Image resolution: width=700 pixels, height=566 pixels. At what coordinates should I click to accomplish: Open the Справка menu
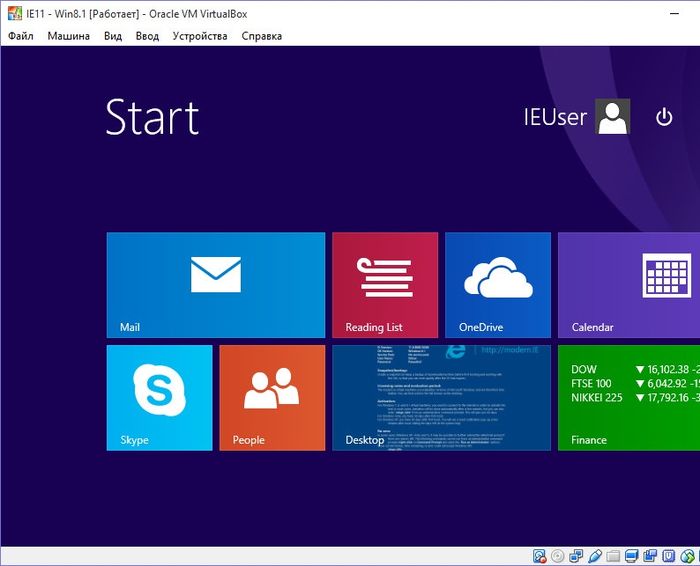261,36
